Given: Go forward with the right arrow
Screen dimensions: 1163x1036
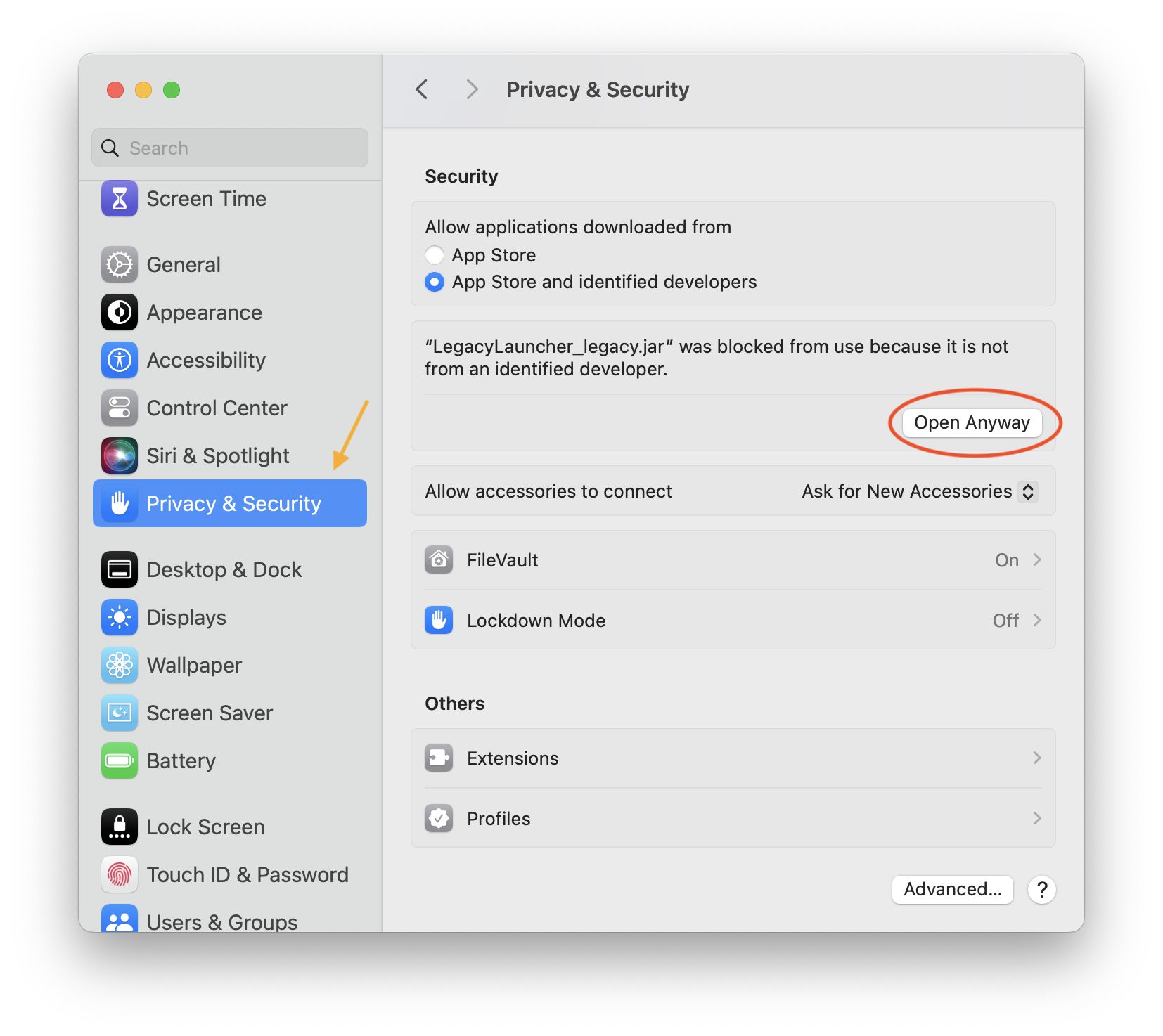Looking at the screenshot, I should tap(472, 89).
